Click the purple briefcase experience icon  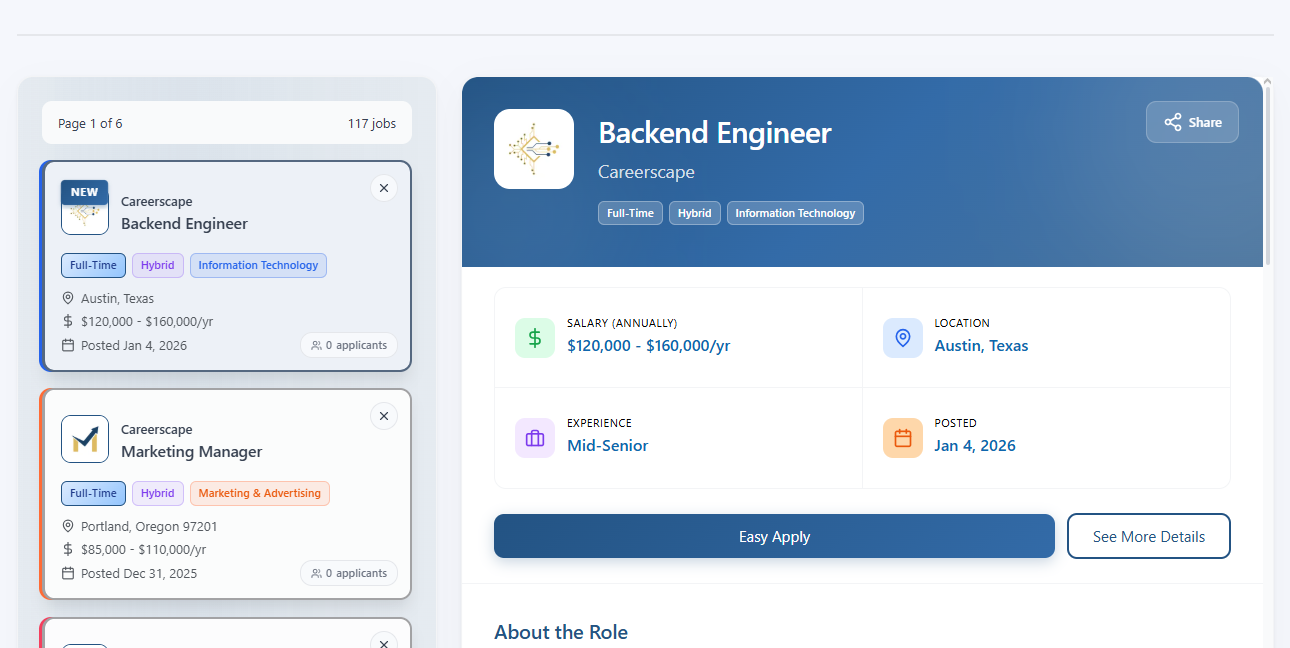pyautogui.click(x=534, y=438)
